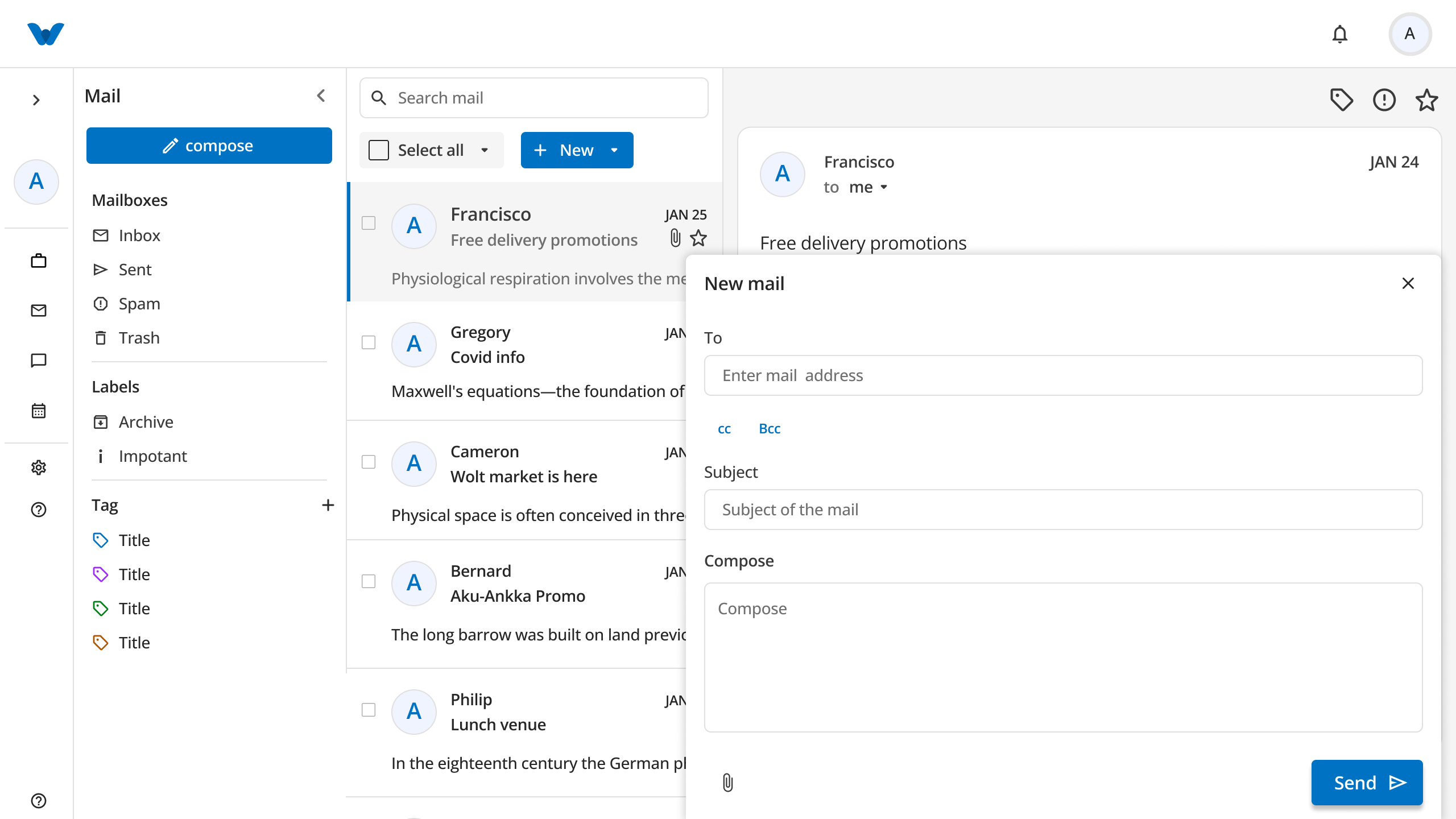
Task: Click the blue butterfly app logo
Action: pyautogui.click(x=45, y=34)
